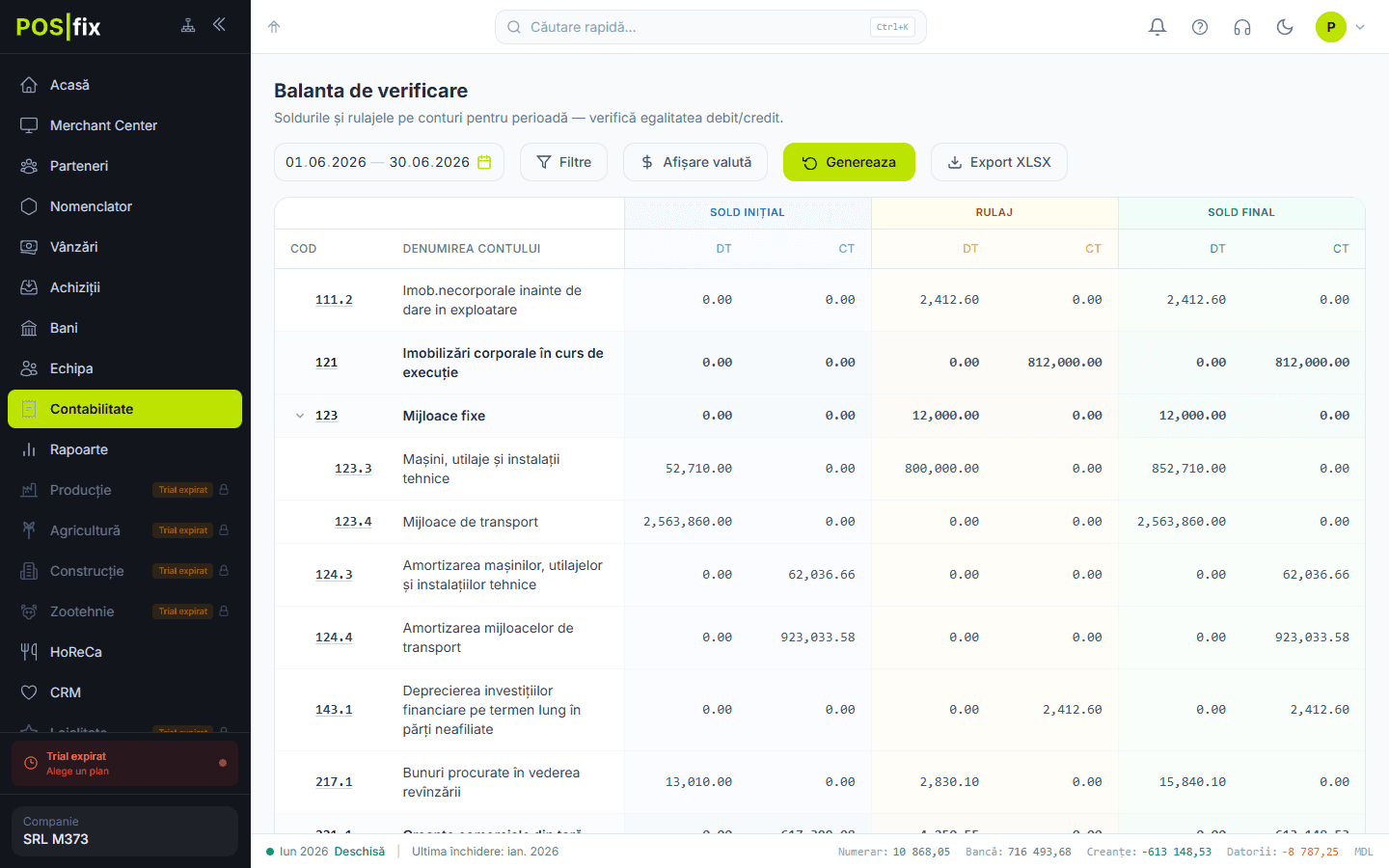This screenshot has width=1389, height=868.
Task: Click the Construcție building icon
Action: point(29,571)
